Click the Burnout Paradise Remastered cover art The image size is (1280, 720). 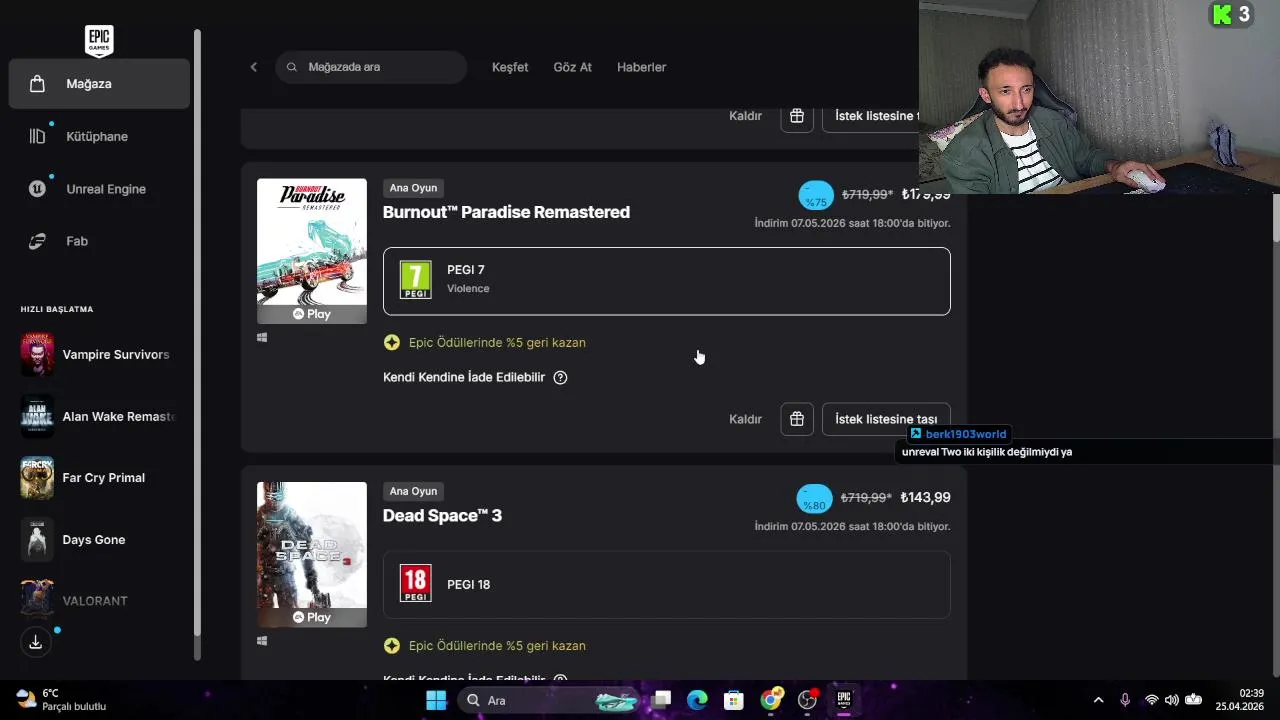(x=312, y=252)
